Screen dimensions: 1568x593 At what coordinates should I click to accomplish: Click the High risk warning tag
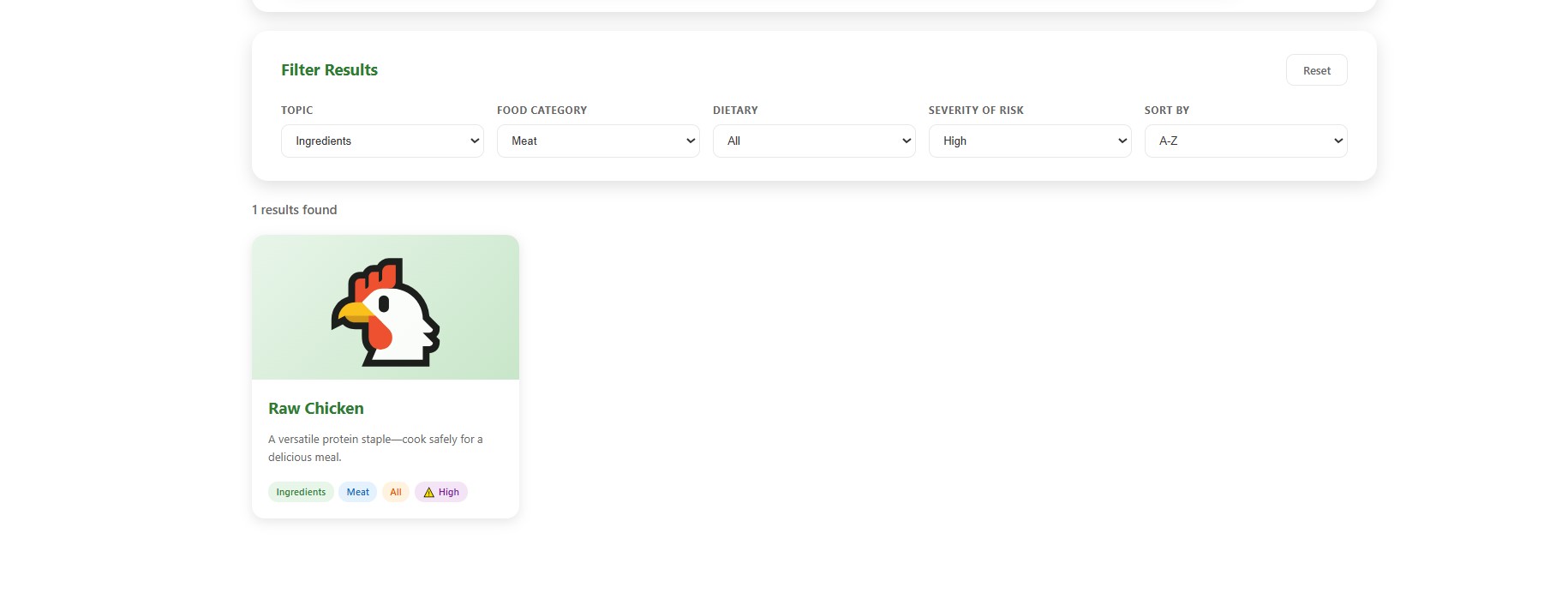click(x=441, y=492)
